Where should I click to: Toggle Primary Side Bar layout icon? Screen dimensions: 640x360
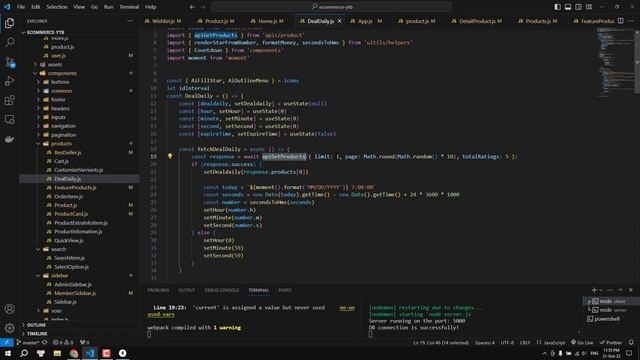click(557, 7)
